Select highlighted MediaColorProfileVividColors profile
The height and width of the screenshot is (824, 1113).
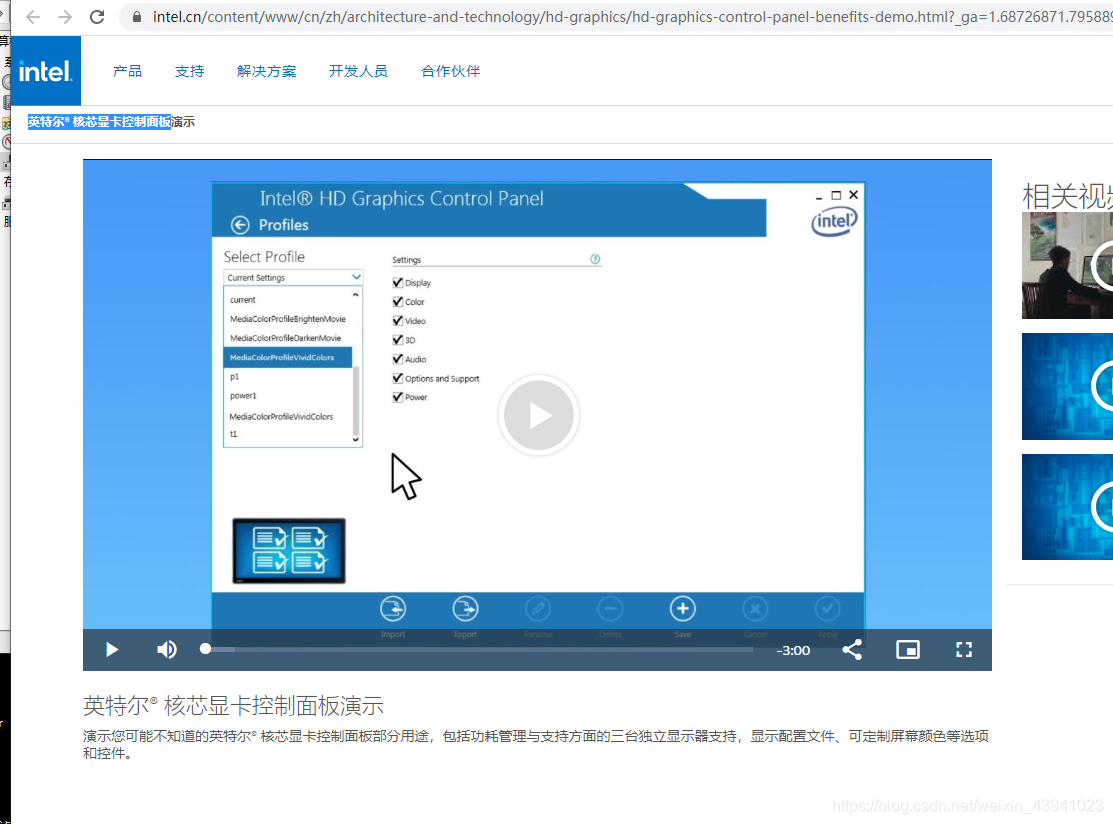[x=287, y=357]
